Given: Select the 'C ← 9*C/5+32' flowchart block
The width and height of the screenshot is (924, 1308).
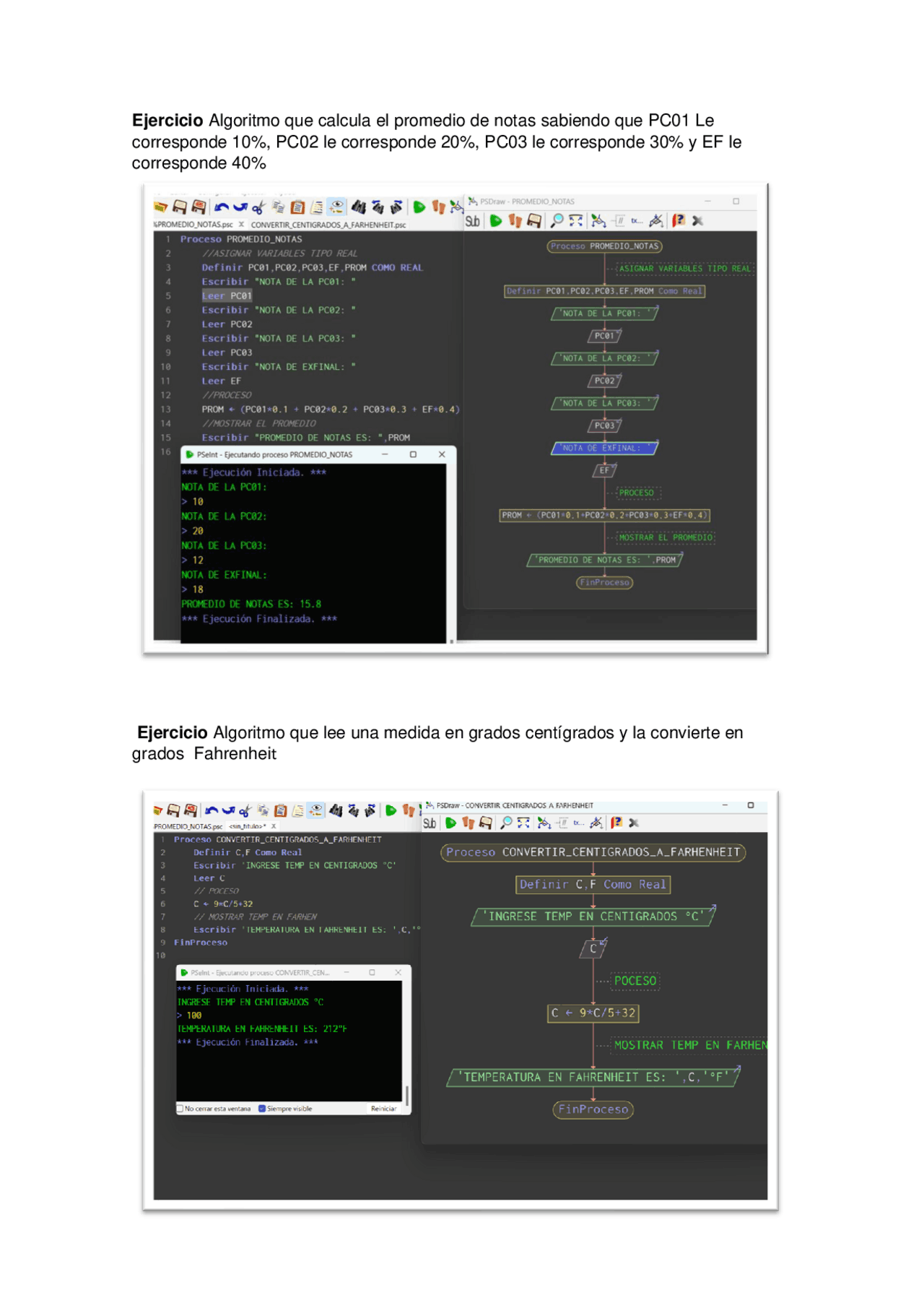Looking at the screenshot, I should [x=593, y=1013].
